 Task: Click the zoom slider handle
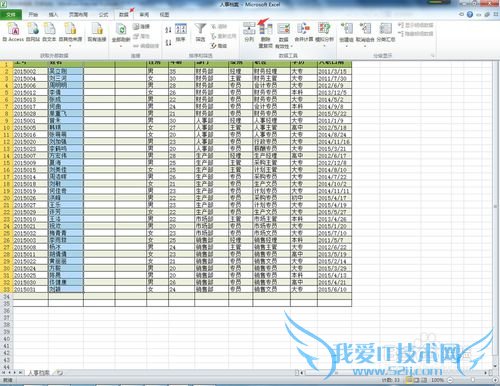473,380
